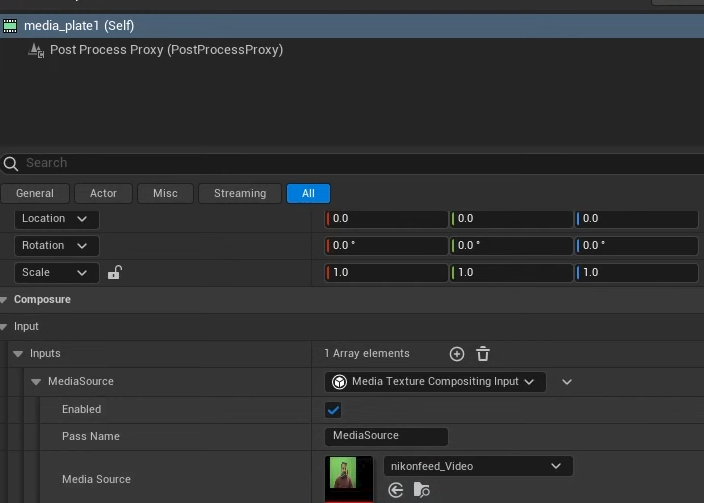The width and height of the screenshot is (704, 503).
Task: Open Media Texture Compositing Input dropdown
Action: 435,382
